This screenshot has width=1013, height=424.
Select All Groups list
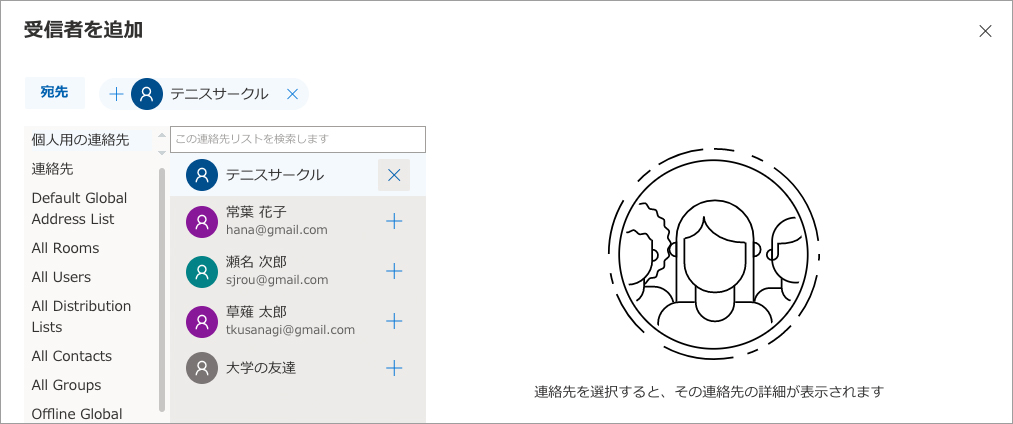(66, 385)
